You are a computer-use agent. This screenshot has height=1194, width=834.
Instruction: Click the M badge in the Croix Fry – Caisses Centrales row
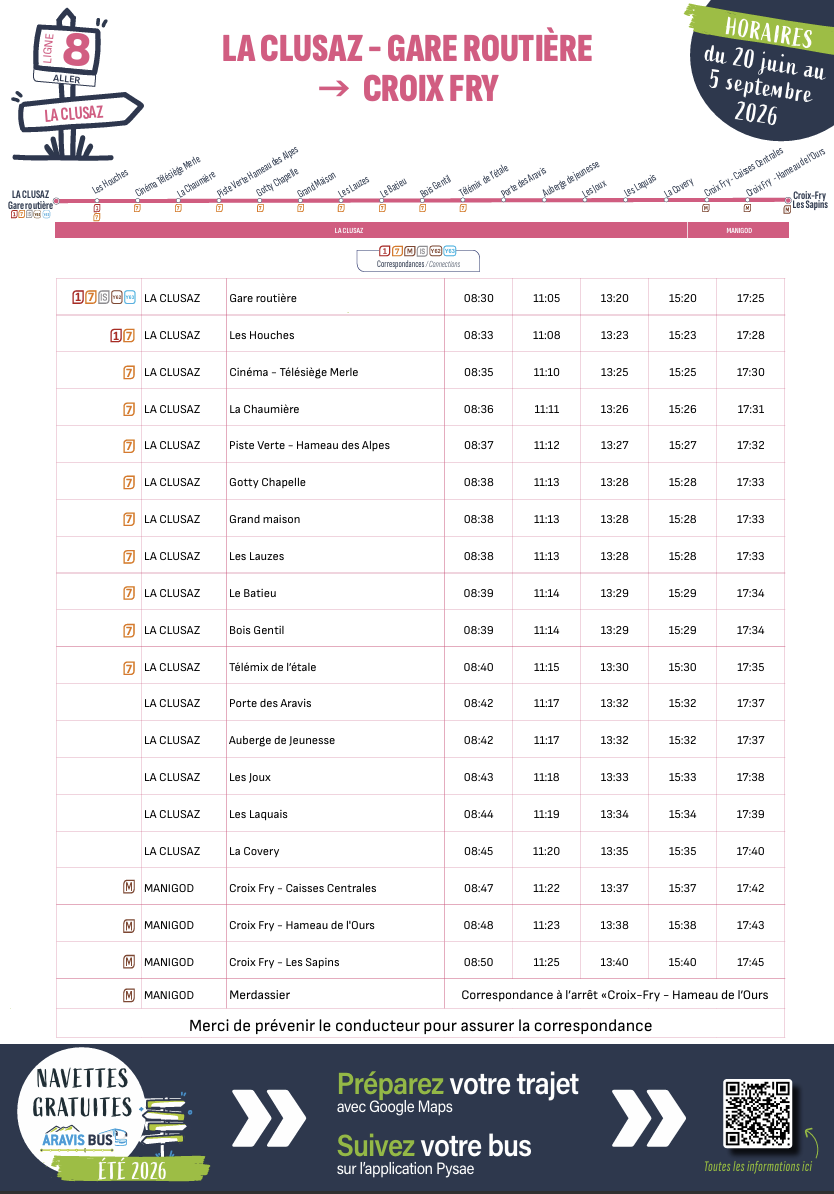click(129, 887)
